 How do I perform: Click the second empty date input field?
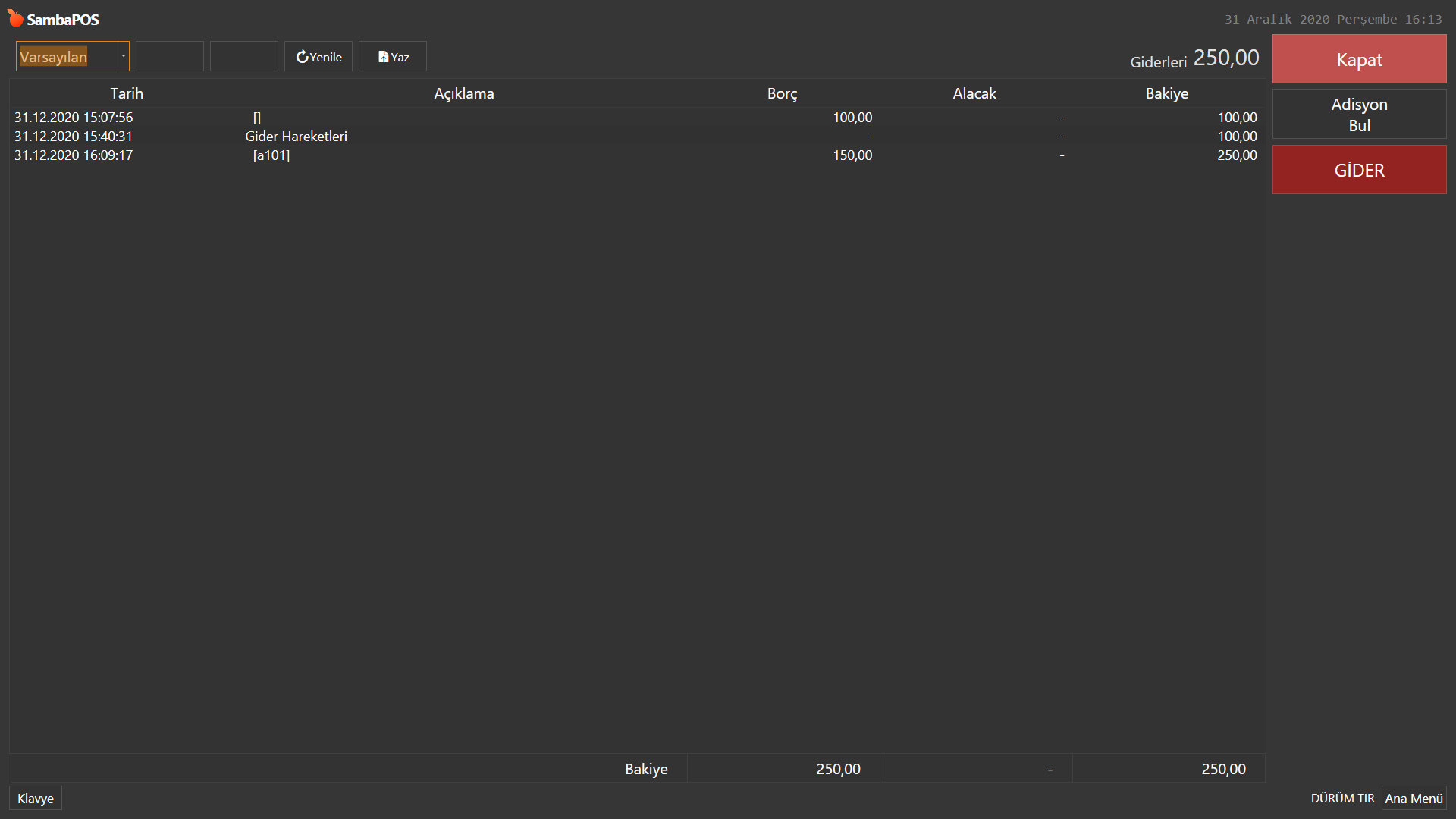point(243,57)
